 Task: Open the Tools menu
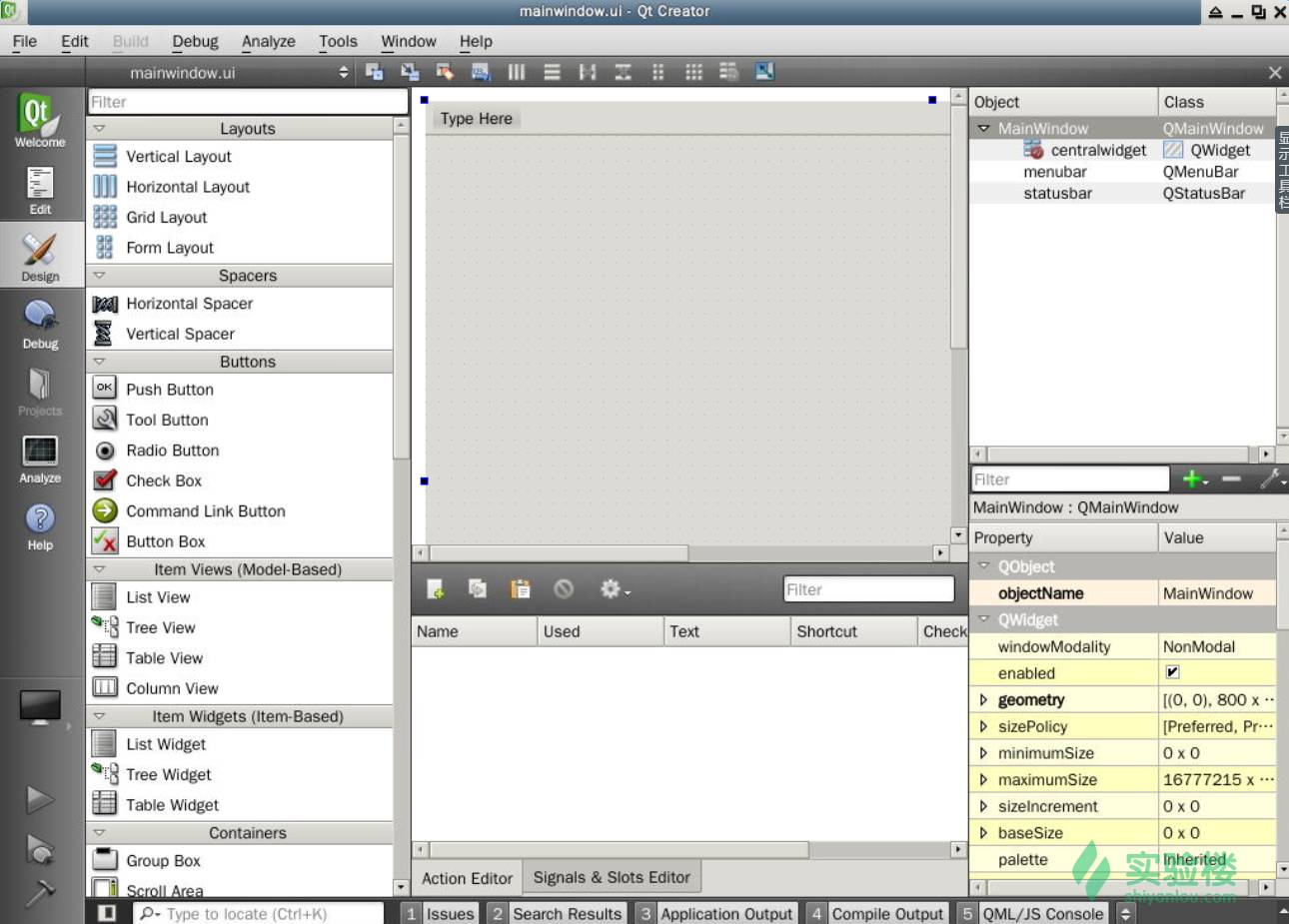[338, 41]
